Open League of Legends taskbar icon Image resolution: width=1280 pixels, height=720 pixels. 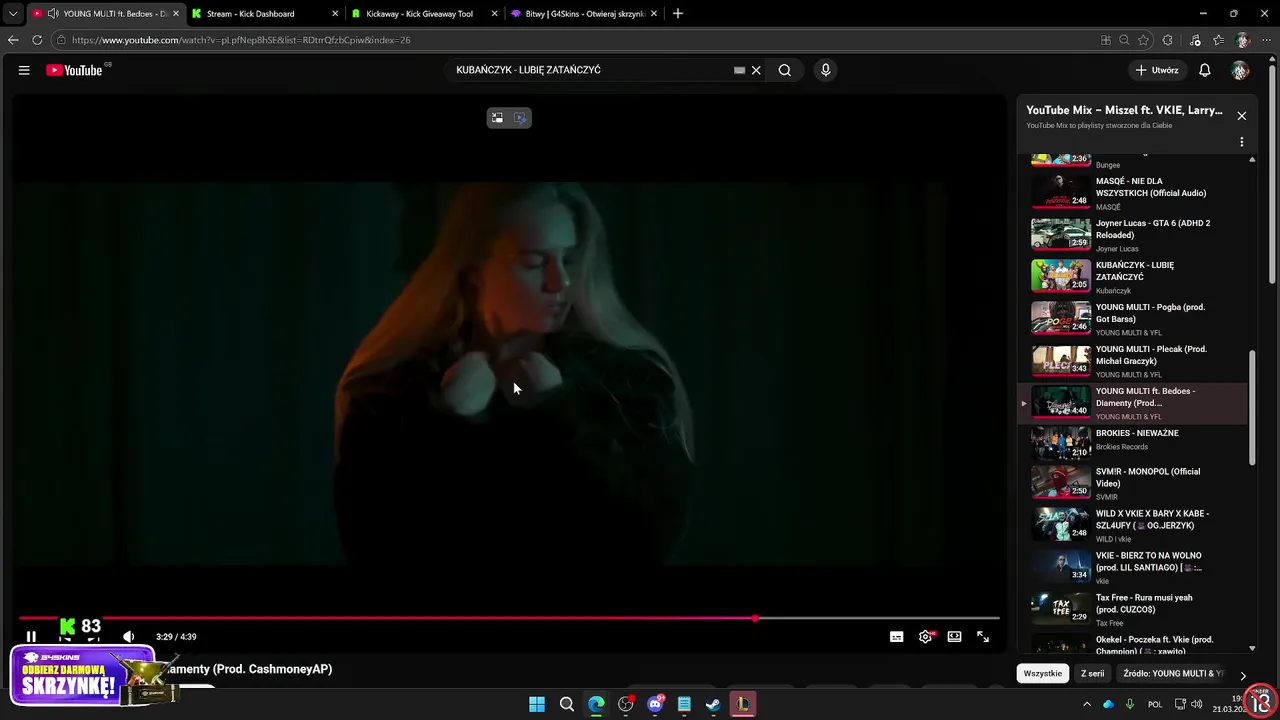pyautogui.click(x=743, y=704)
